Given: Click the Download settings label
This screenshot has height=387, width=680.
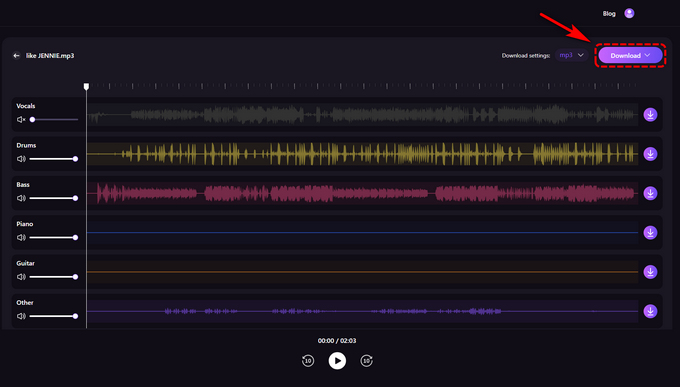Looking at the screenshot, I should point(526,56).
